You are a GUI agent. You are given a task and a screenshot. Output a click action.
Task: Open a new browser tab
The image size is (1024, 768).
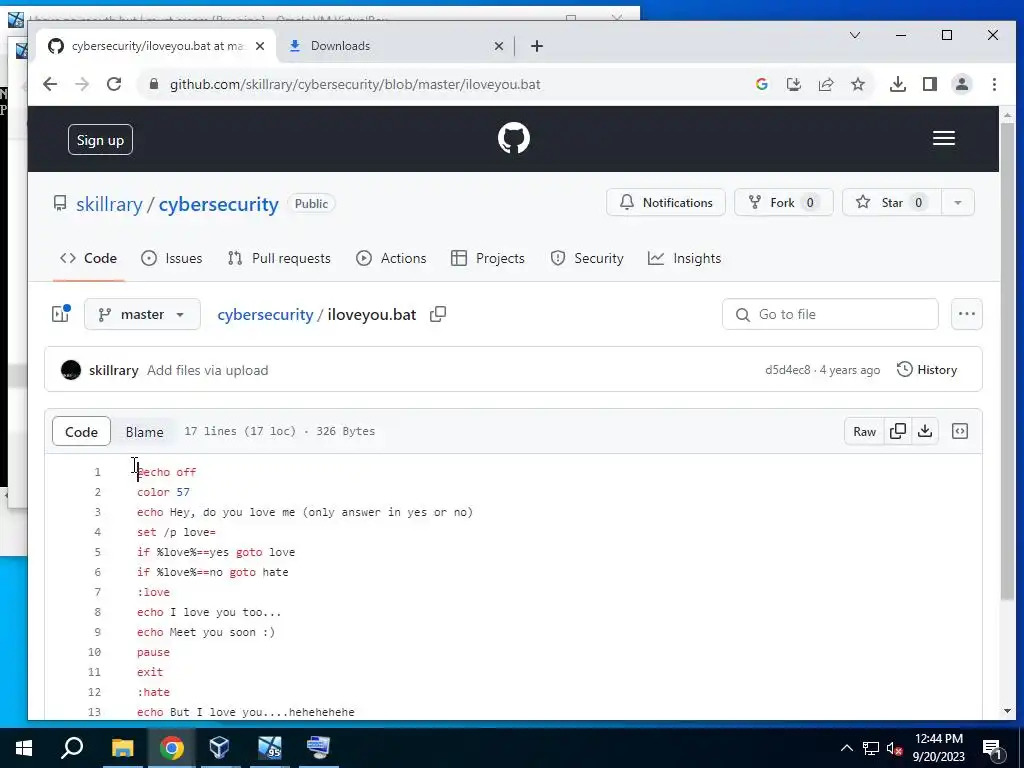pyautogui.click(x=537, y=46)
